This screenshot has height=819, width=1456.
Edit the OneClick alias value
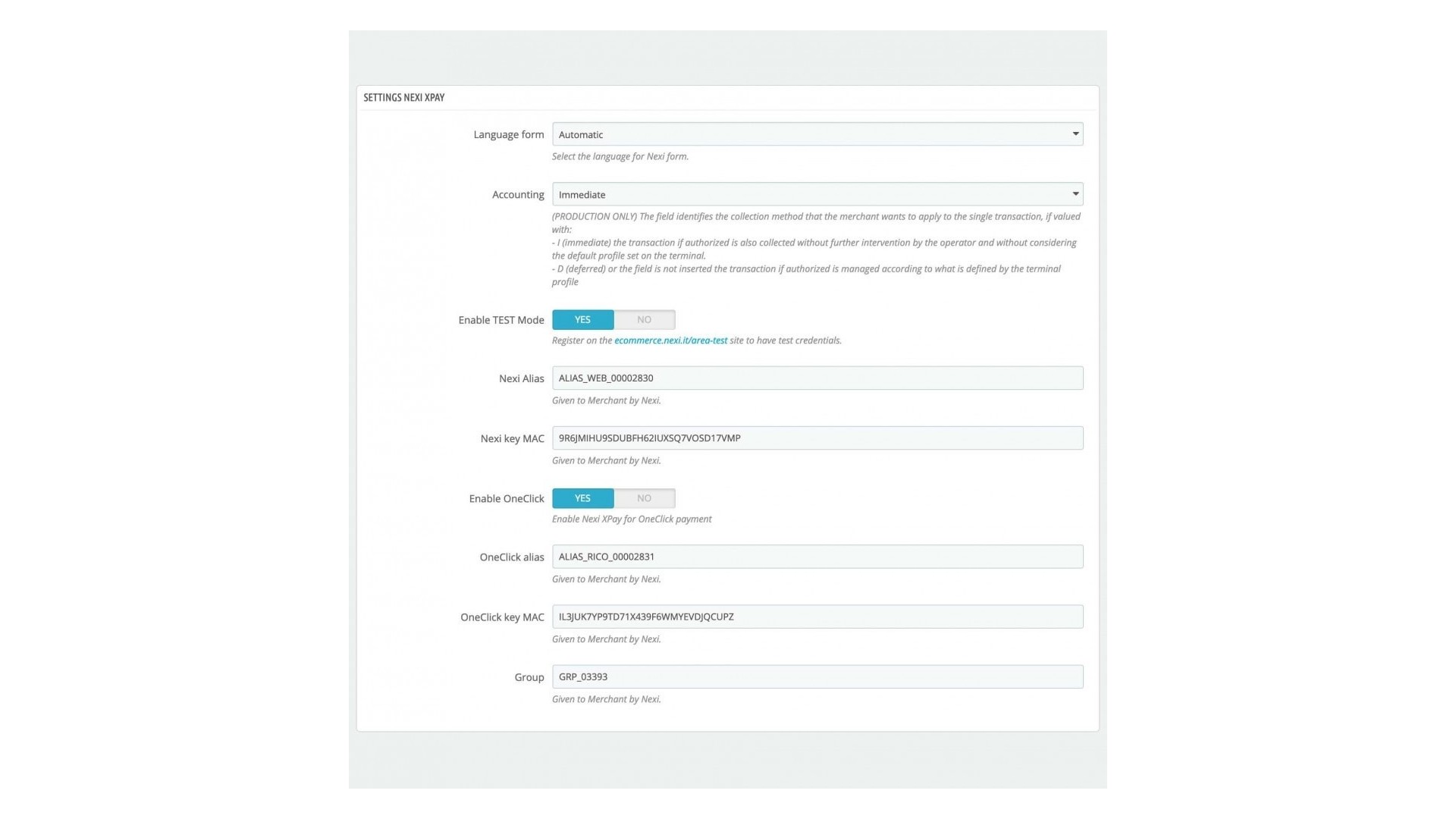click(x=817, y=556)
